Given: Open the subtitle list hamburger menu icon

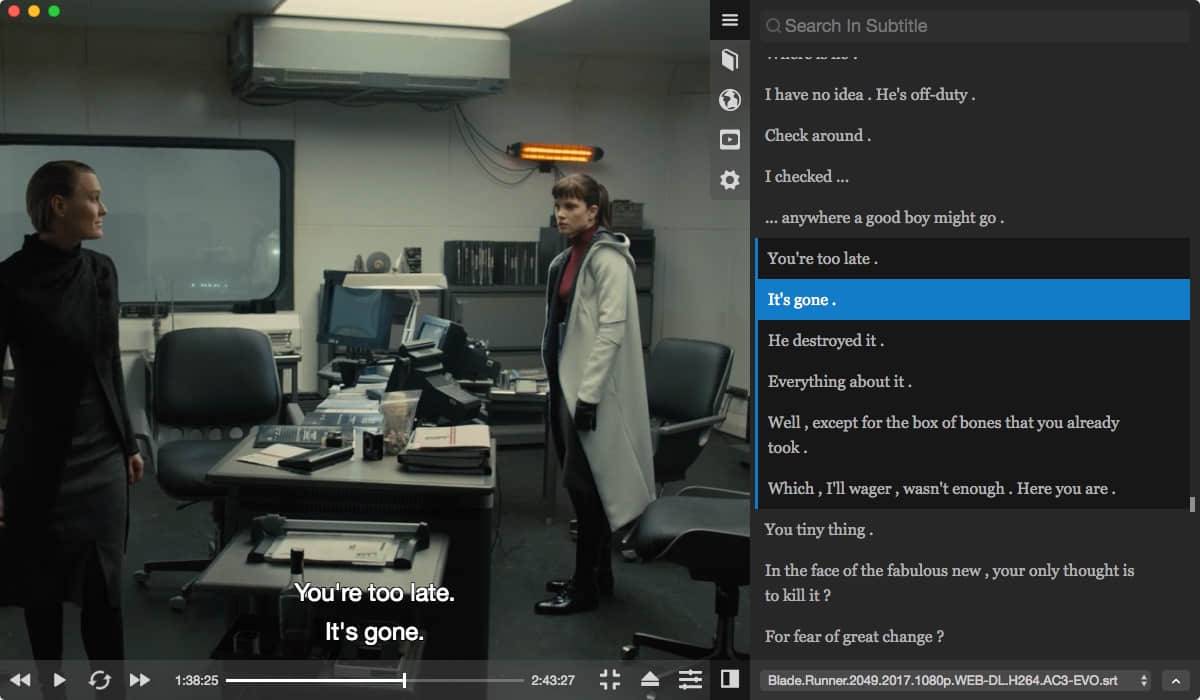Looking at the screenshot, I should (x=730, y=20).
